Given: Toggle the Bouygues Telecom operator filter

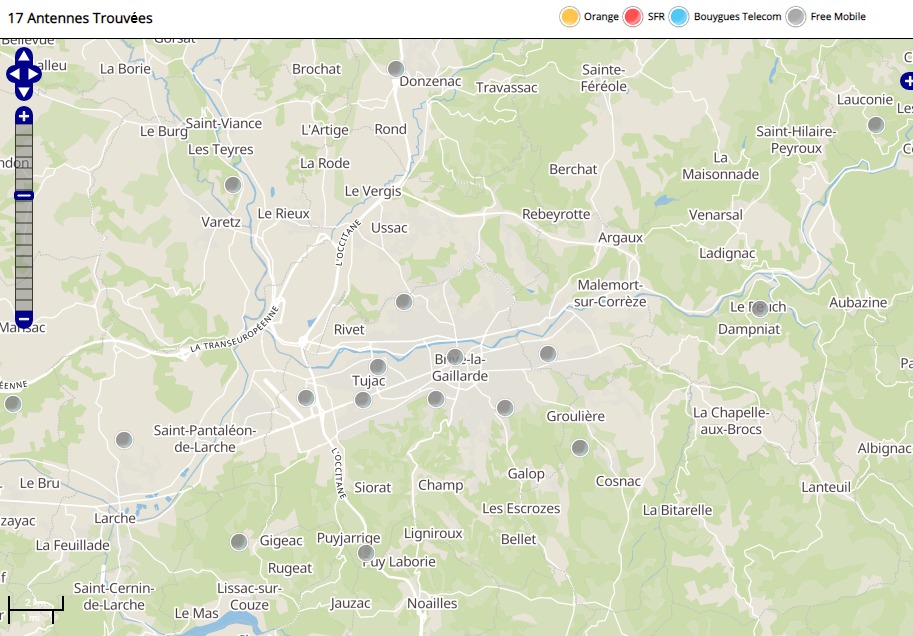Looking at the screenshot, I should (680, 17).
